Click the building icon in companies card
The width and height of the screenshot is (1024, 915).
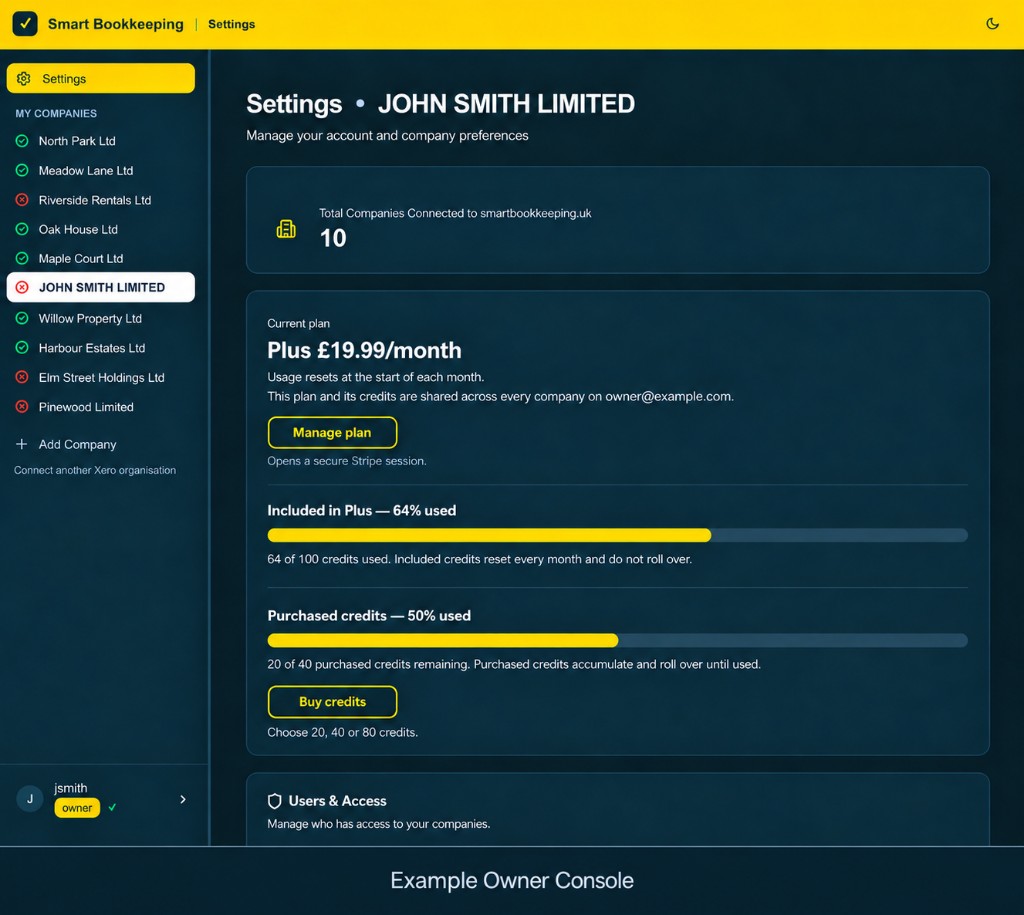coord(286,229)
